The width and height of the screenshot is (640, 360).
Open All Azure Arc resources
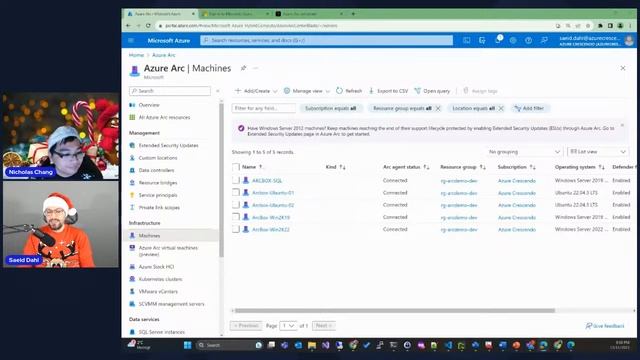pyautogui.click(x=164, y=117)
